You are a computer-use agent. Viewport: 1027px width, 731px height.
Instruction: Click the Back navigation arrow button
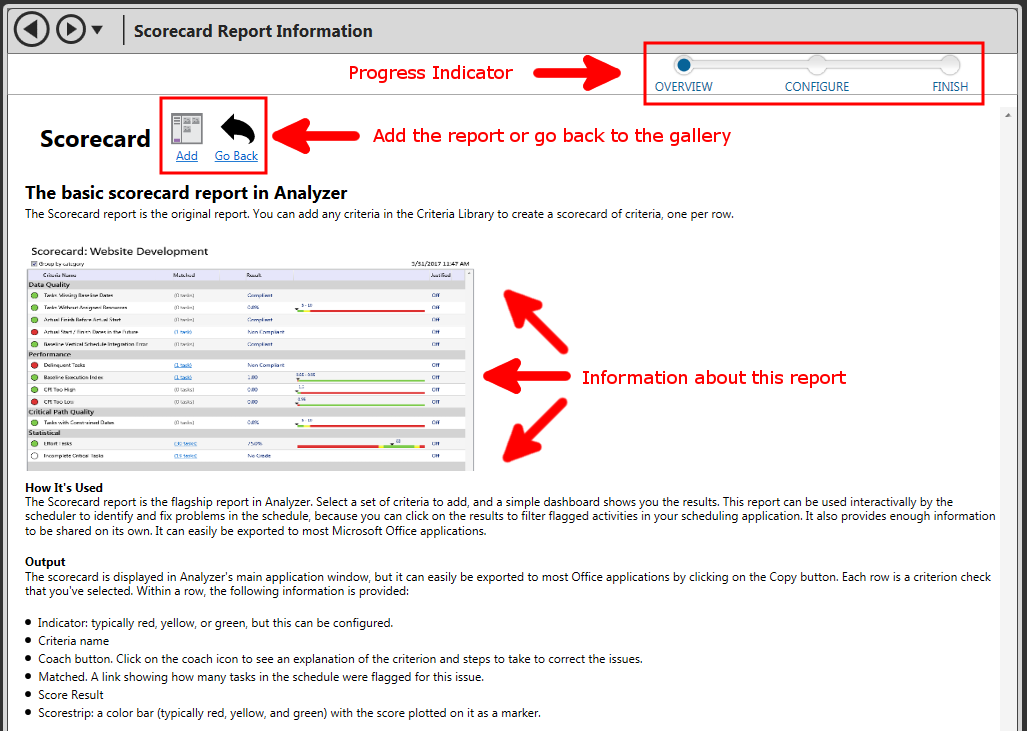tap(31, 29)
